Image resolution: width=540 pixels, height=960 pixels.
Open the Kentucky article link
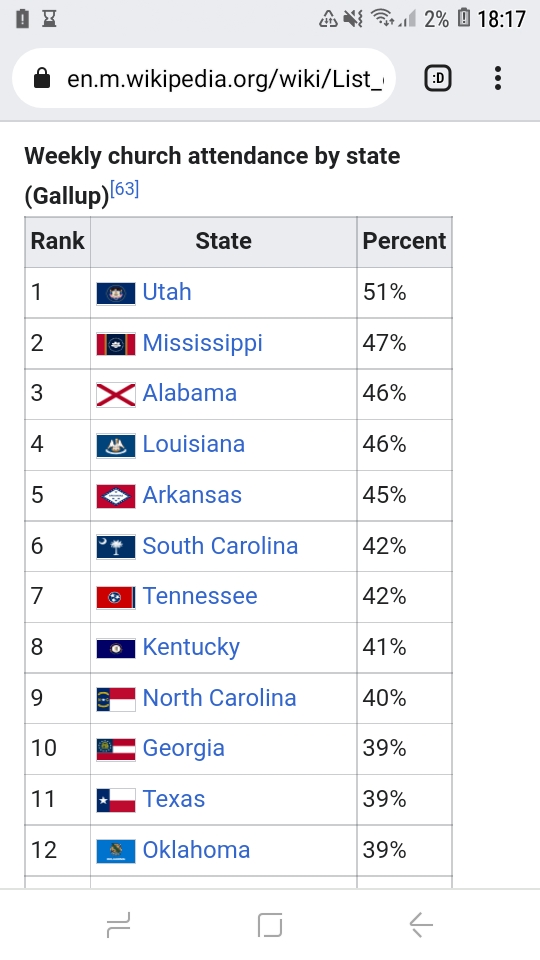point(191,648)
